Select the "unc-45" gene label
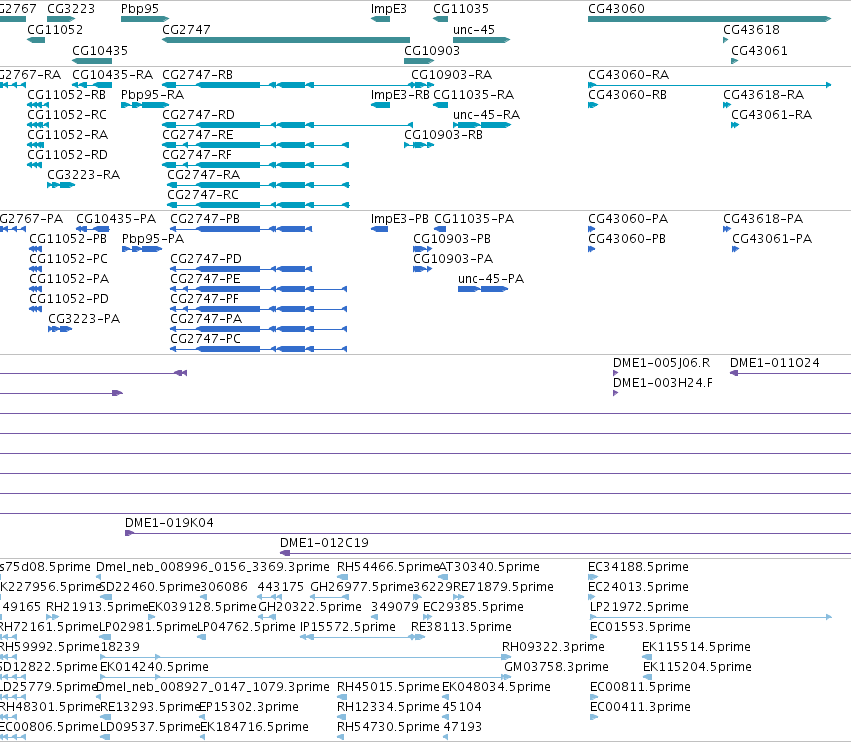The height and width of the screenshot is (742, 851). (474, 30)
